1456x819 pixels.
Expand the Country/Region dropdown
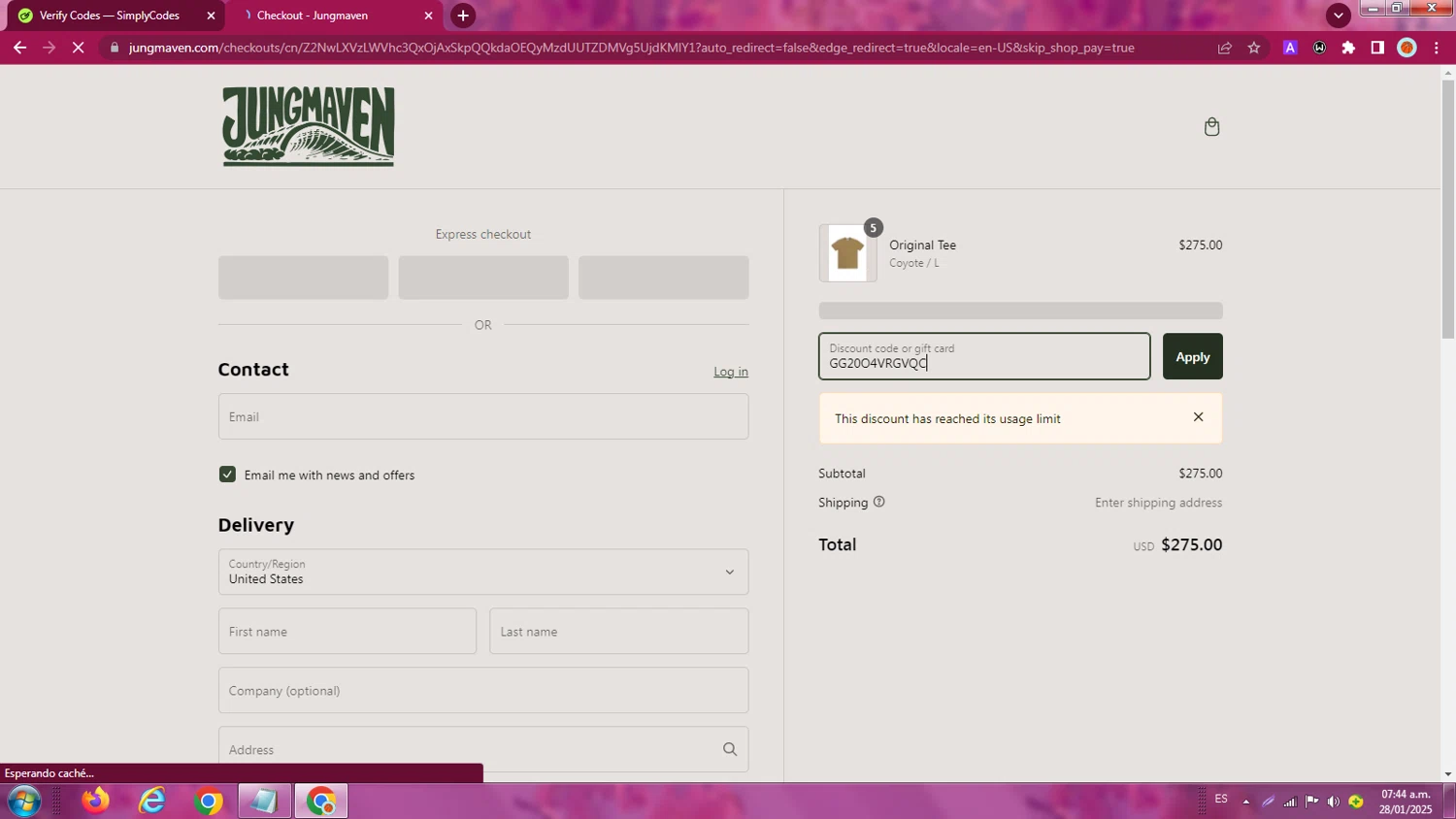[483, 572]
